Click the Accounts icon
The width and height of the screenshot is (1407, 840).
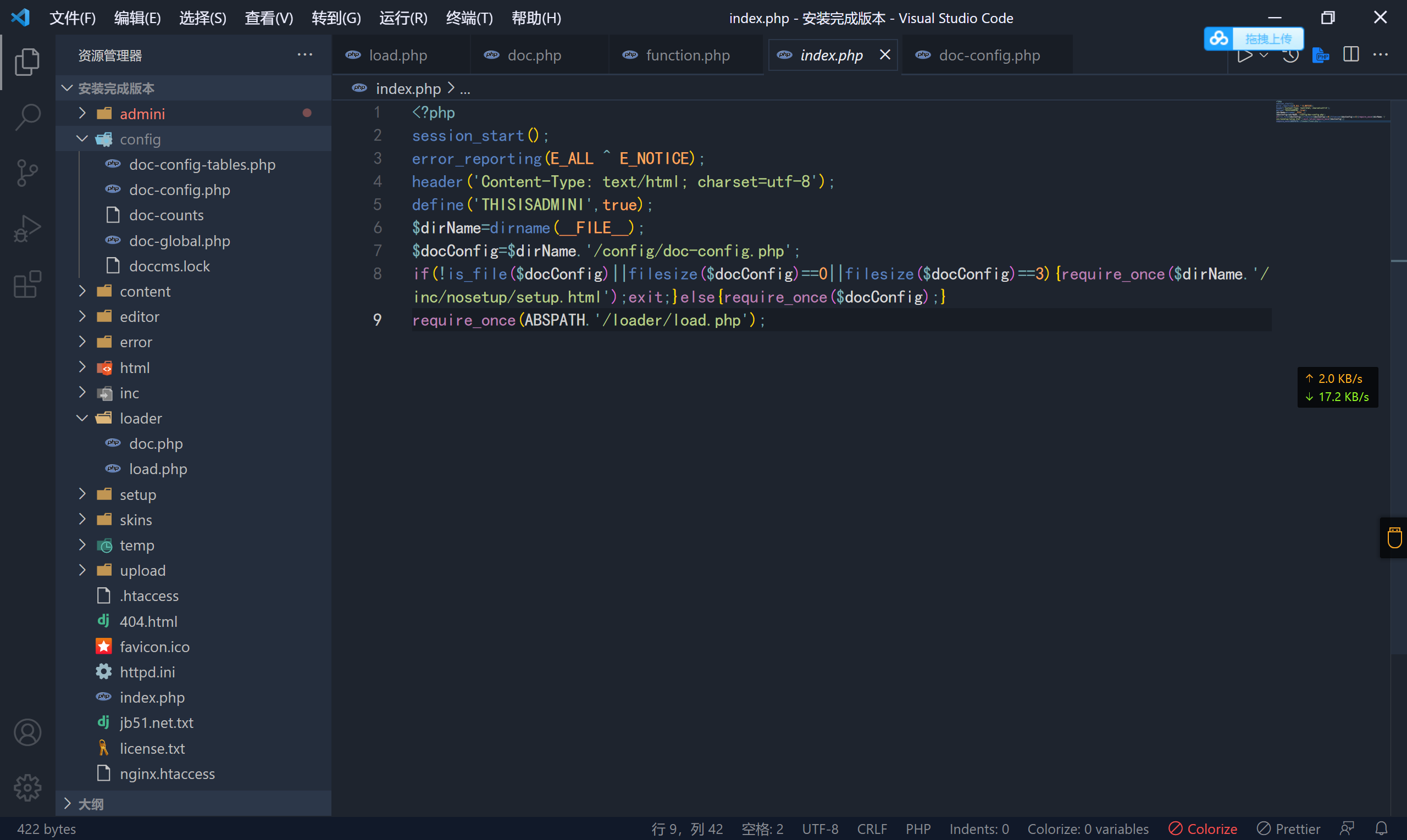[x=27, y=732]
